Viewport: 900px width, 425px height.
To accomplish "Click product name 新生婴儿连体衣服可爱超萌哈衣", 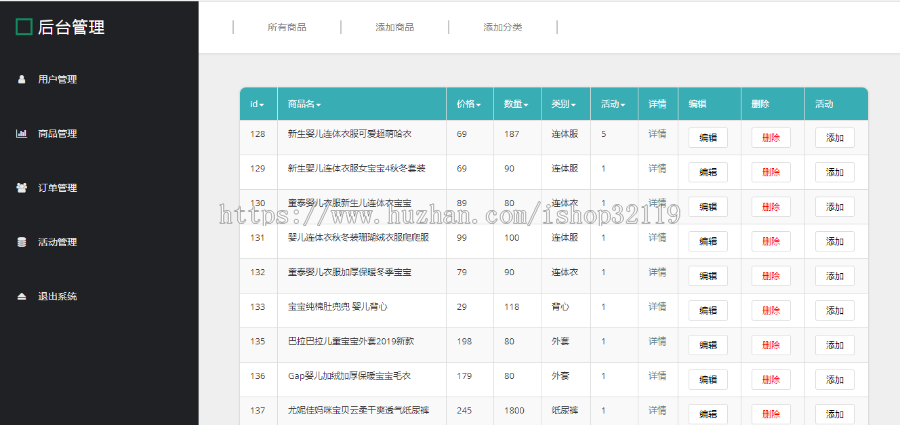I will [x=350, y=134].
